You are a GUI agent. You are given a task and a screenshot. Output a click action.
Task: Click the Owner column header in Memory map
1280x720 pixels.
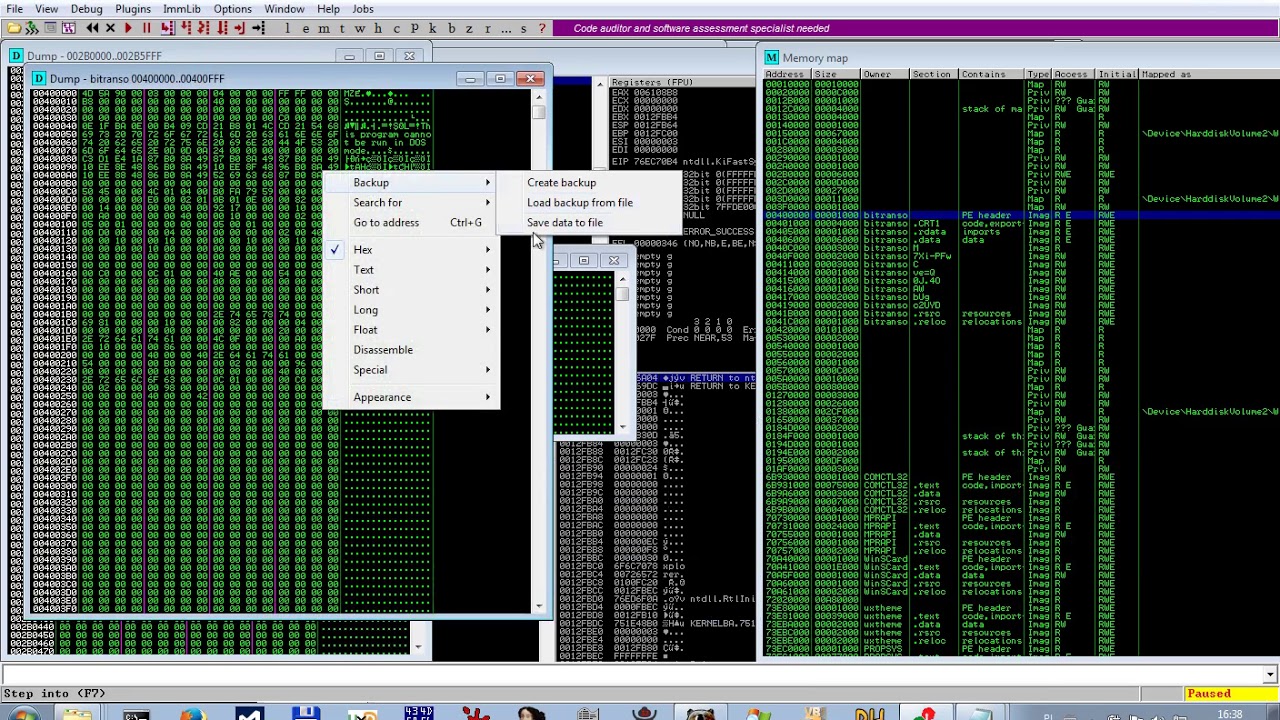pos(885,74)
